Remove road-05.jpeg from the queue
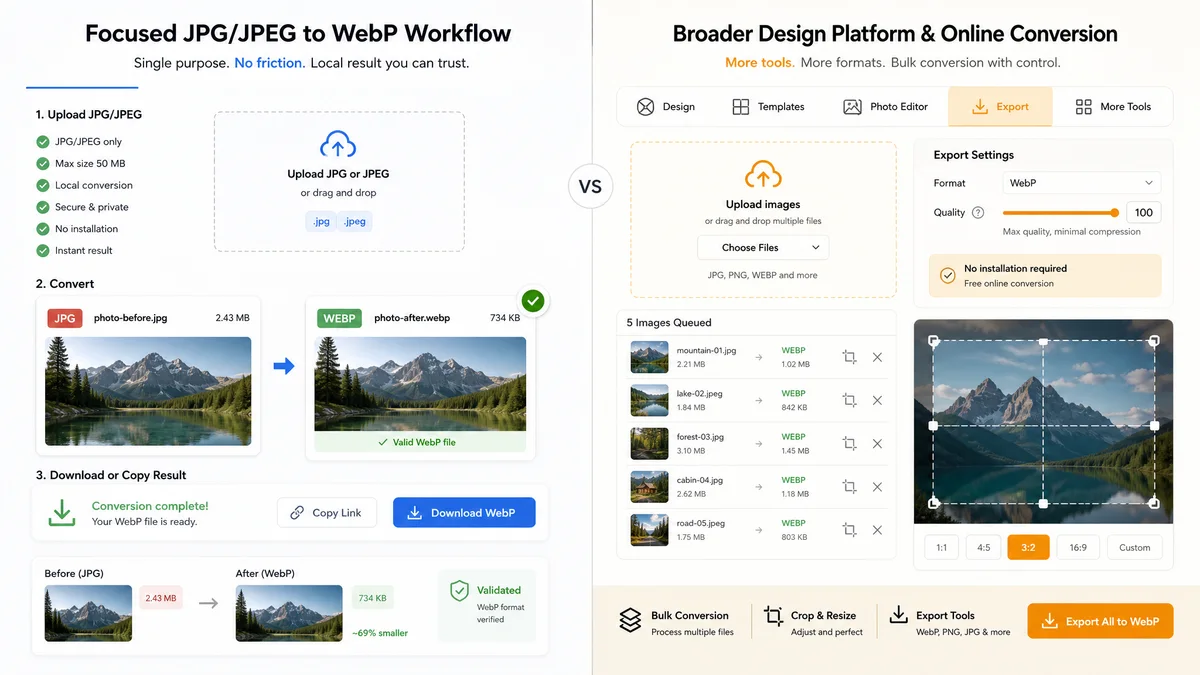1200x675 pixels. coord(877,530)
